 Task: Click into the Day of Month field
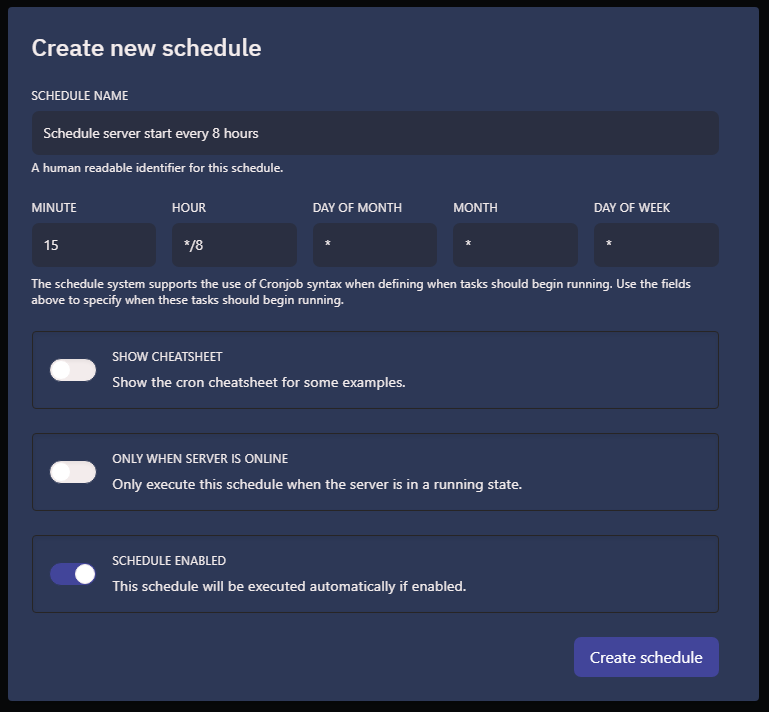tap(375, 245)
